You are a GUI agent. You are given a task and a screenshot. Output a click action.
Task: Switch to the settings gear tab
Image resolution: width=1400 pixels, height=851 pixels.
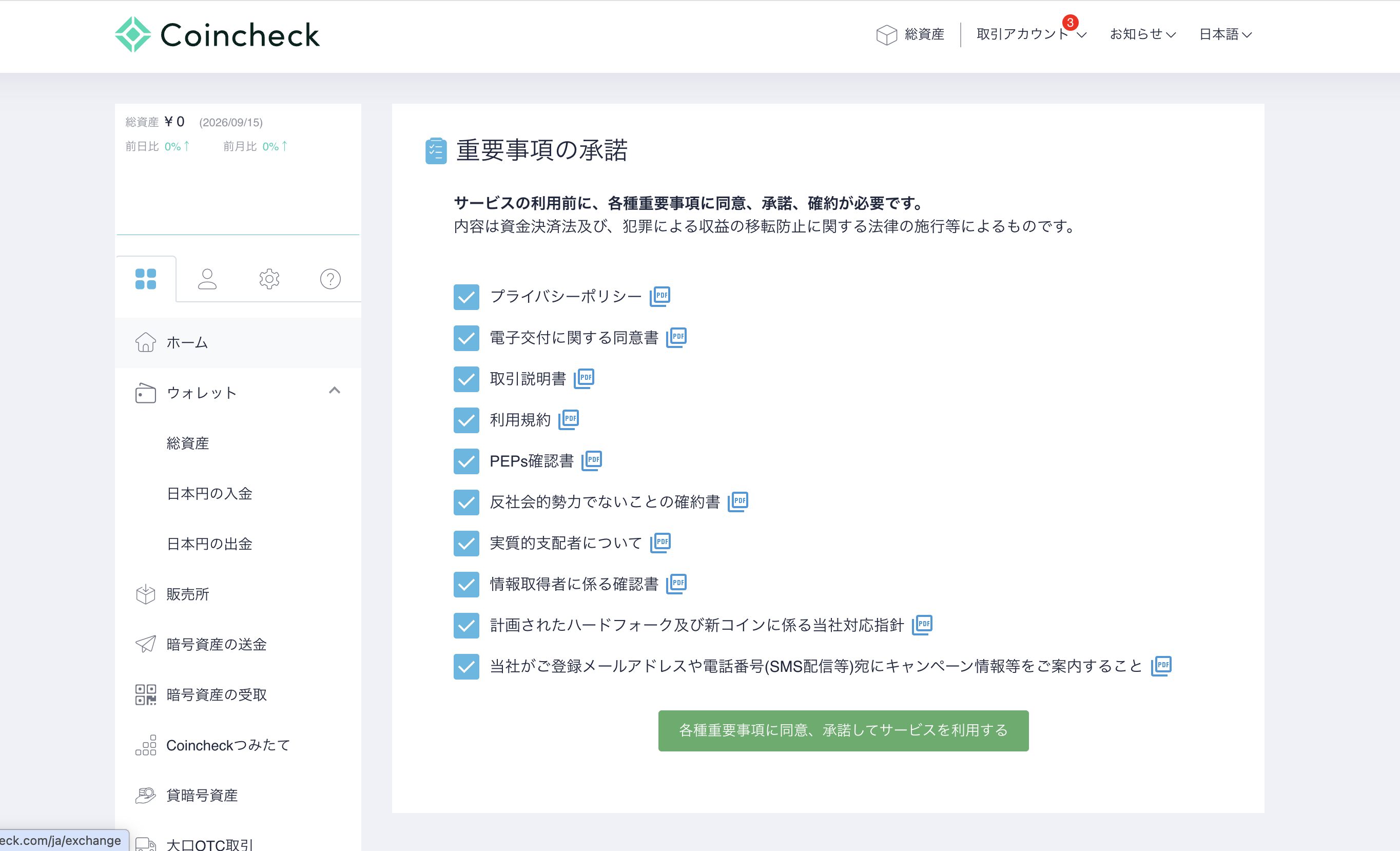point(269,279)
